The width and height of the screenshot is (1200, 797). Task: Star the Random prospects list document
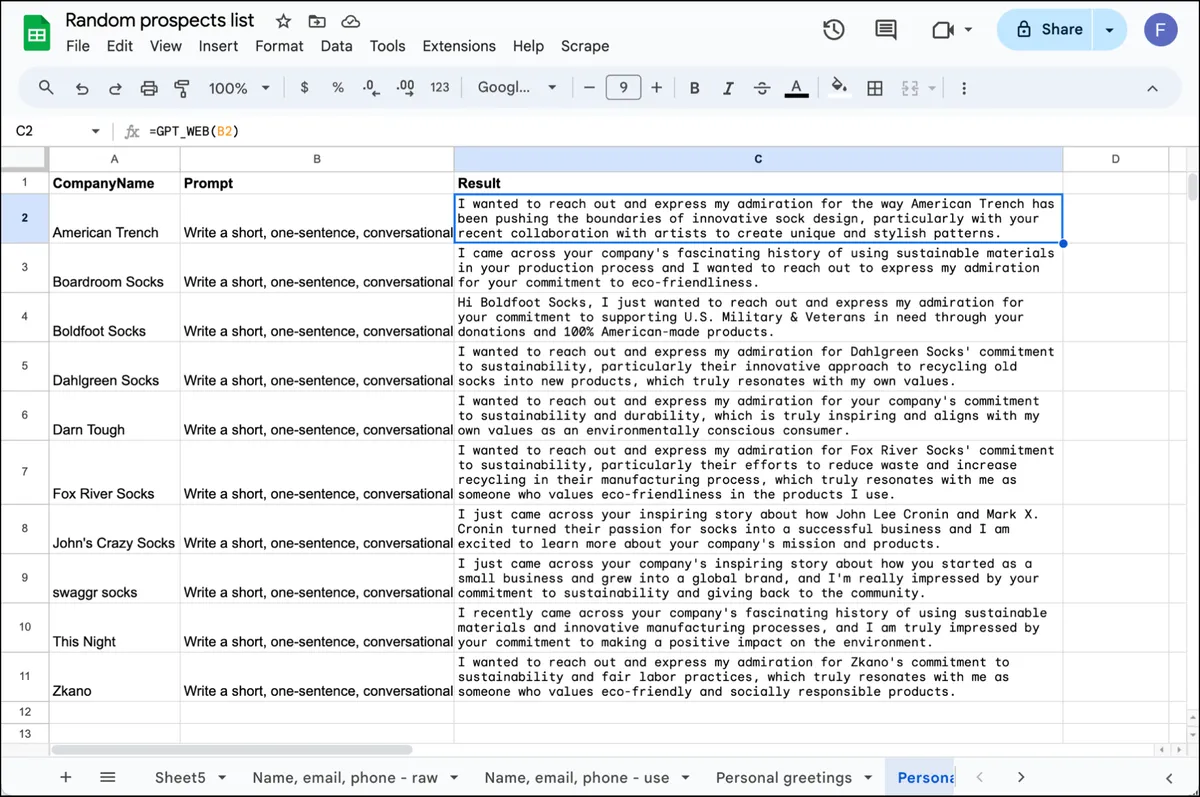coord(283,21)
